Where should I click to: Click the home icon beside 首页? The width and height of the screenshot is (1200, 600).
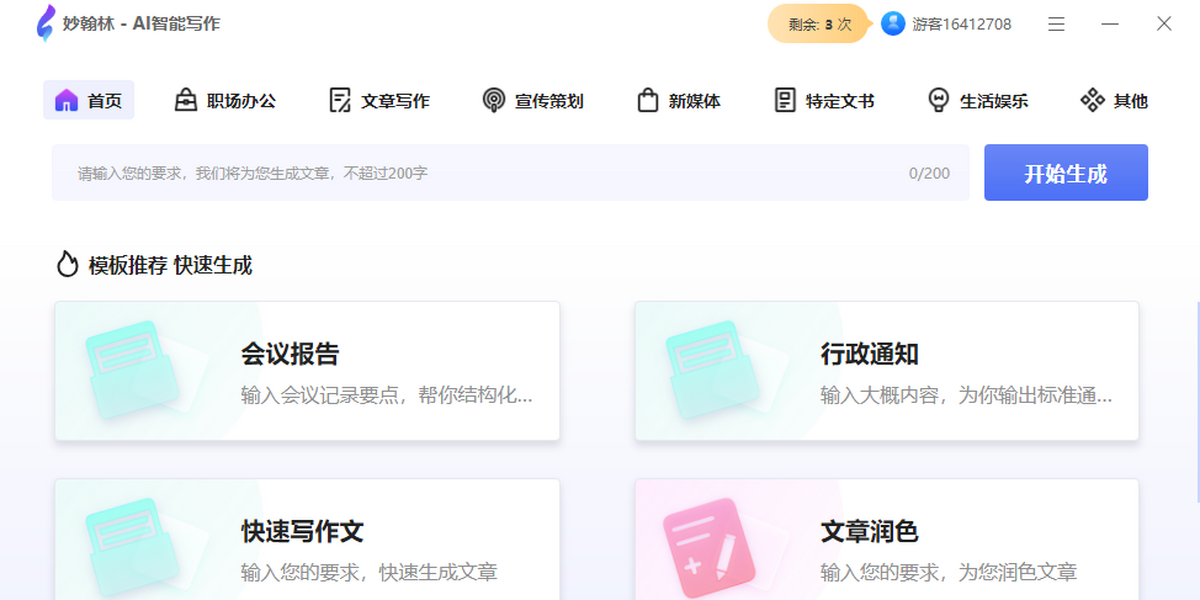66,100
